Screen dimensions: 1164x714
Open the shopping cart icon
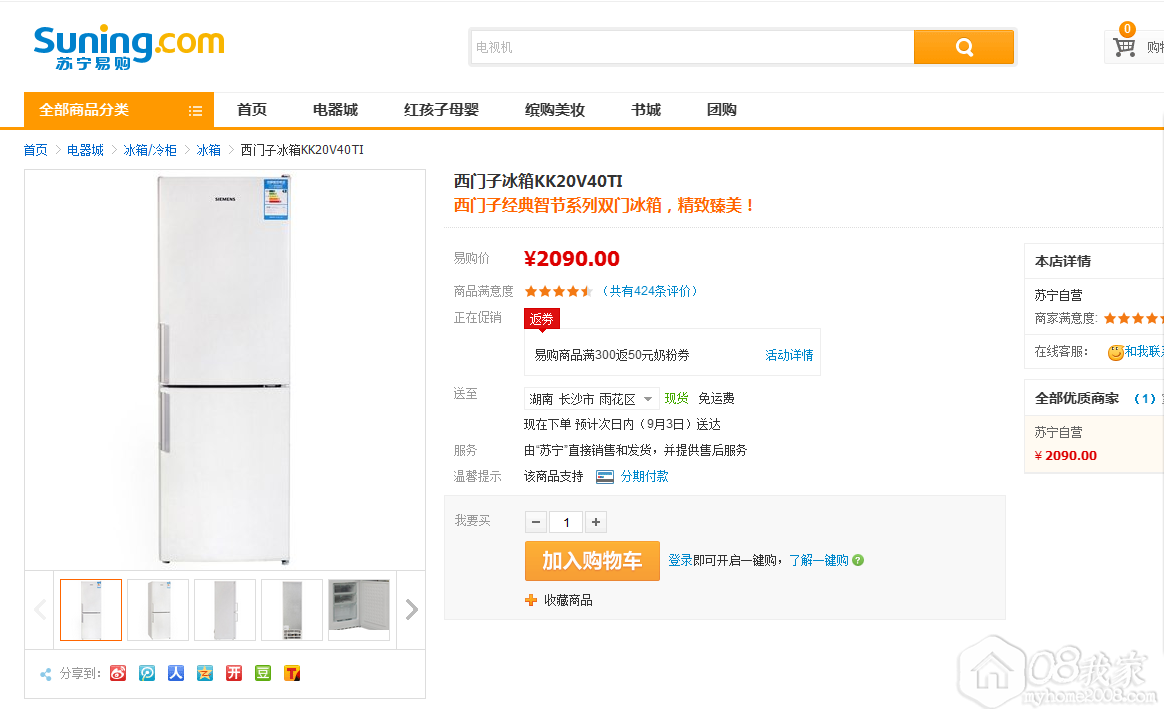[x=1124, y=47]
